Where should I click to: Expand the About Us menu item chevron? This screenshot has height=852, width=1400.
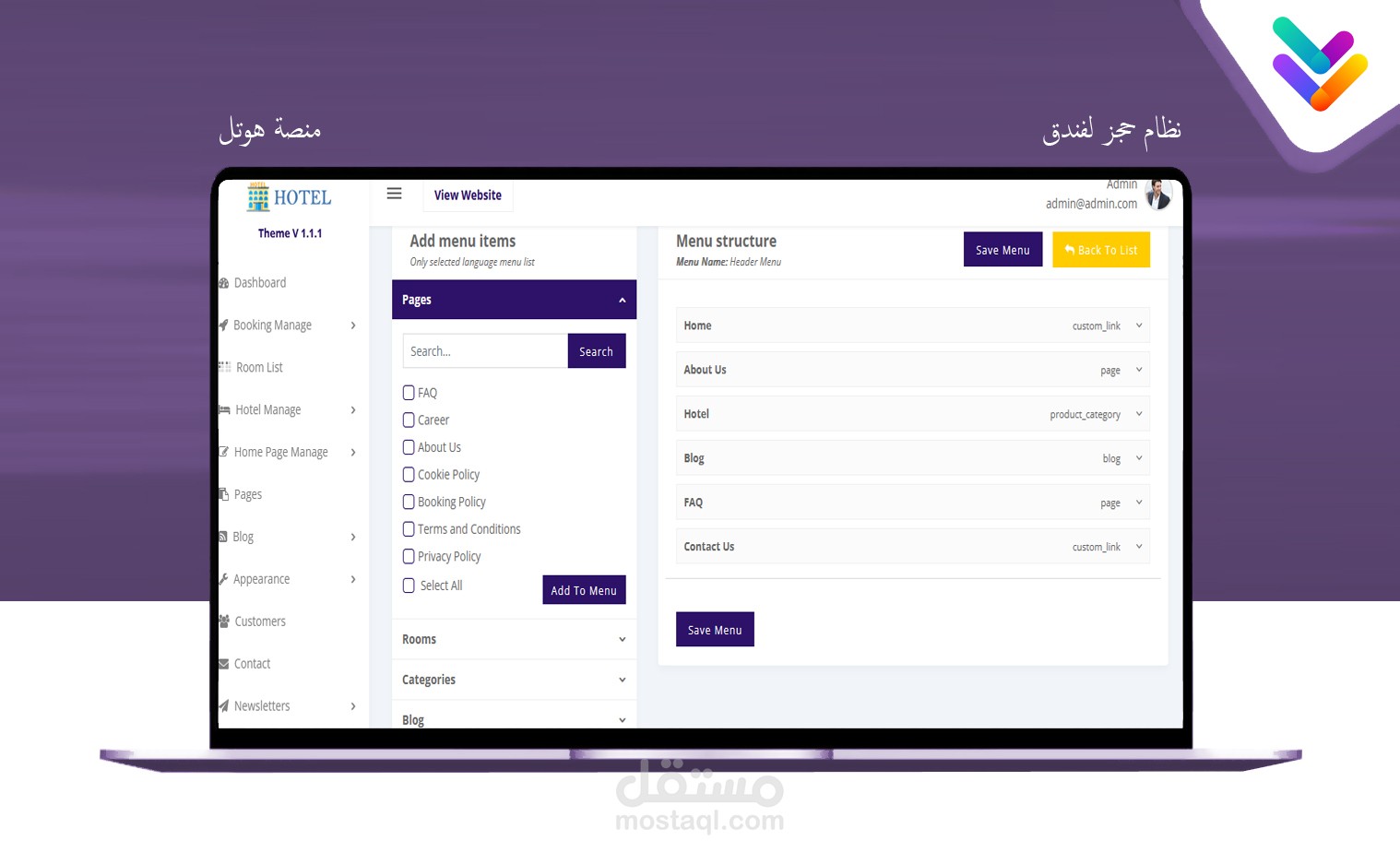(1139, 370)
